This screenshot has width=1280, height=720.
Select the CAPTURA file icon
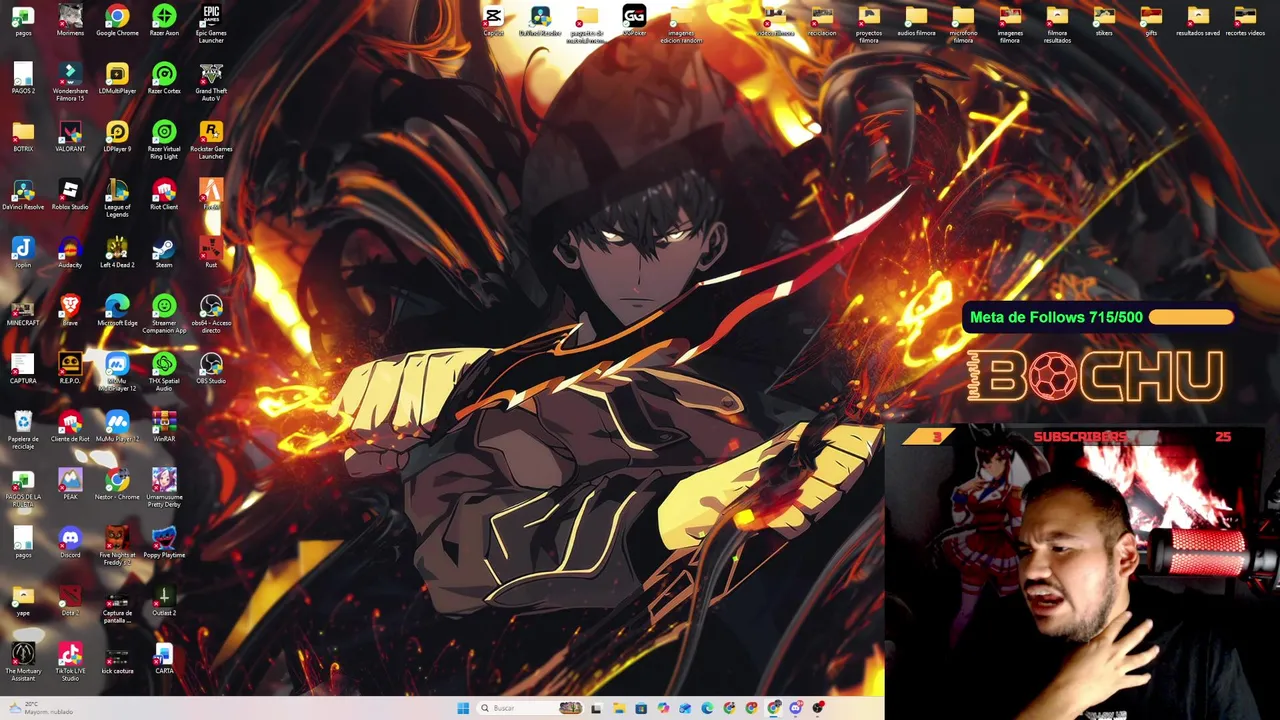(x=23, y=368)
